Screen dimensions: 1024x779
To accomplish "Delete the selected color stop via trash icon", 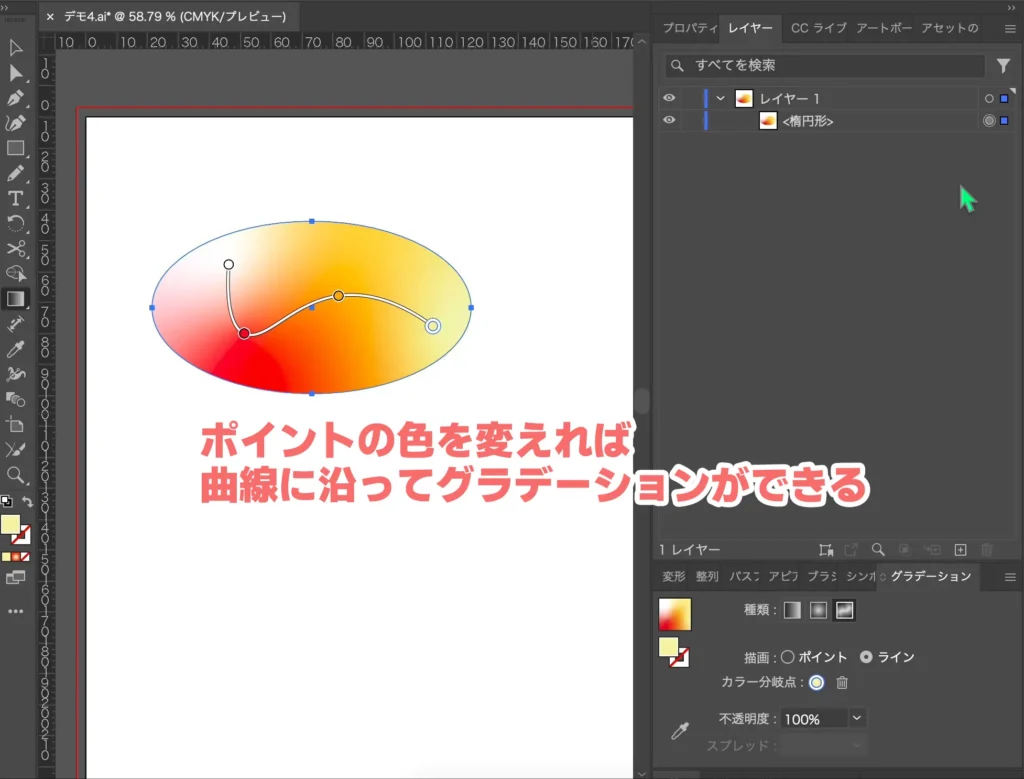I will 841,682.
